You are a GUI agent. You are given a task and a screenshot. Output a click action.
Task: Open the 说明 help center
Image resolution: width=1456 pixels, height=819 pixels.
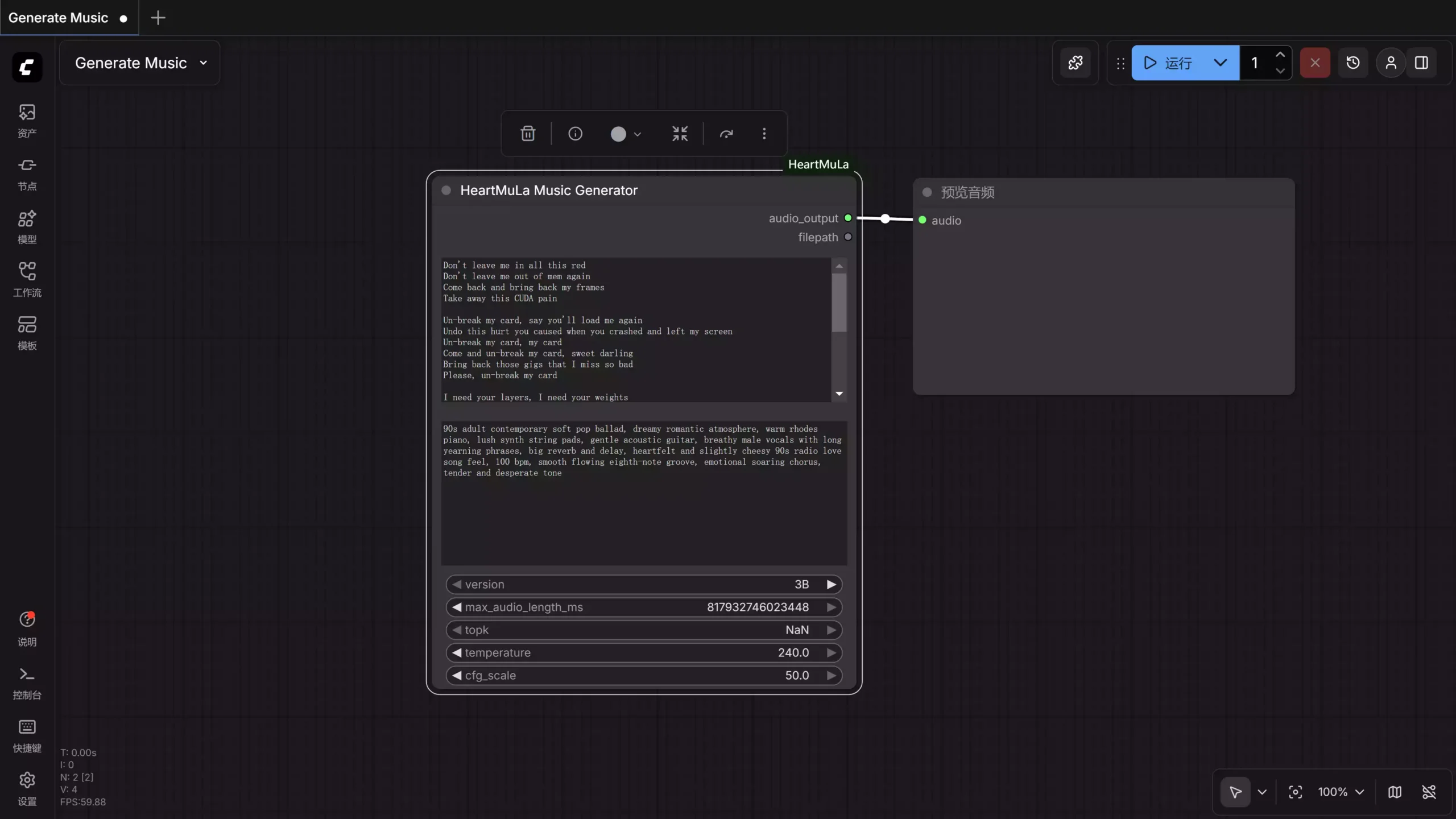tap(27, 629)
